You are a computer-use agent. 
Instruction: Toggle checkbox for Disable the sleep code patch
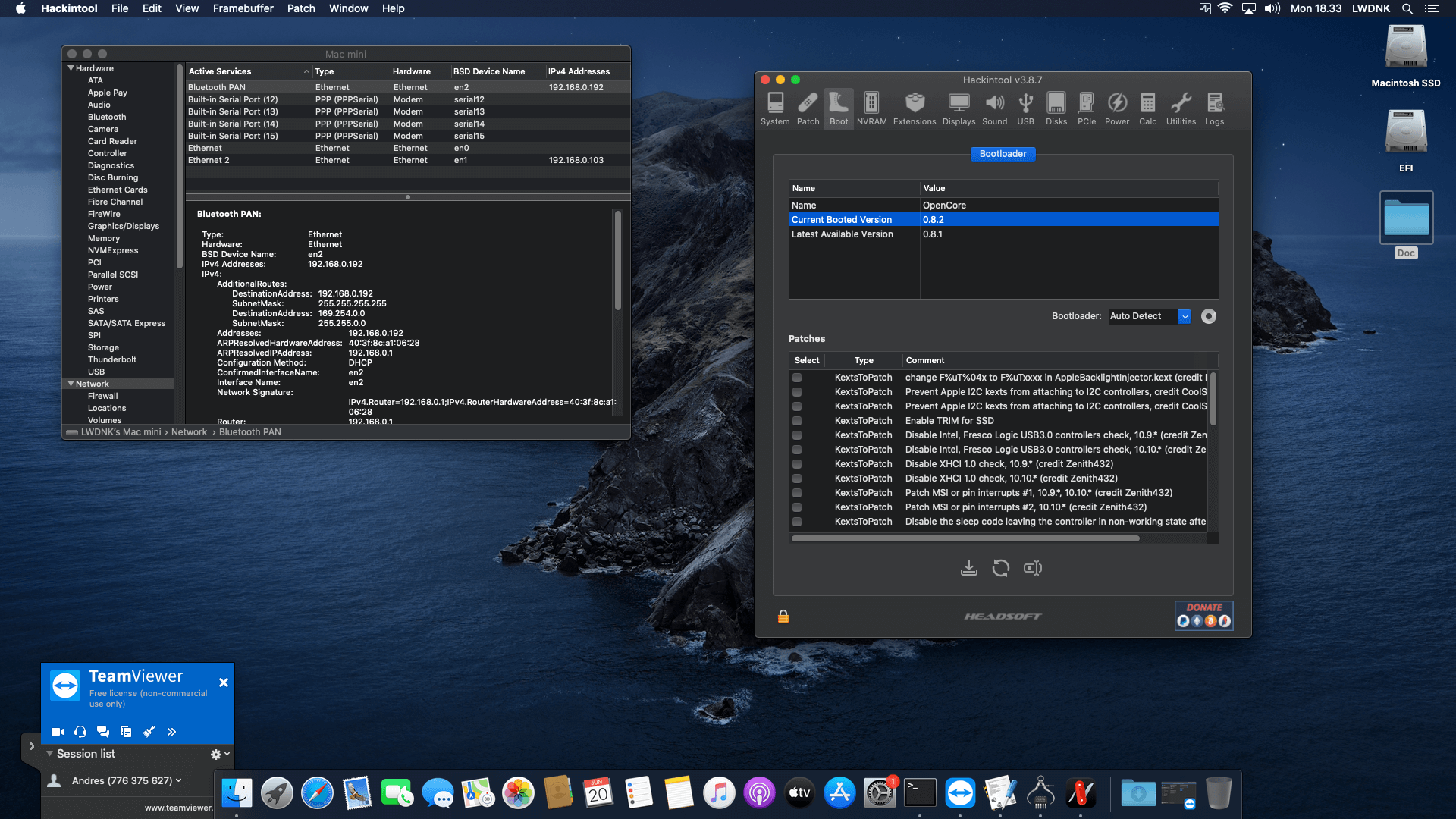click(797, 522)
